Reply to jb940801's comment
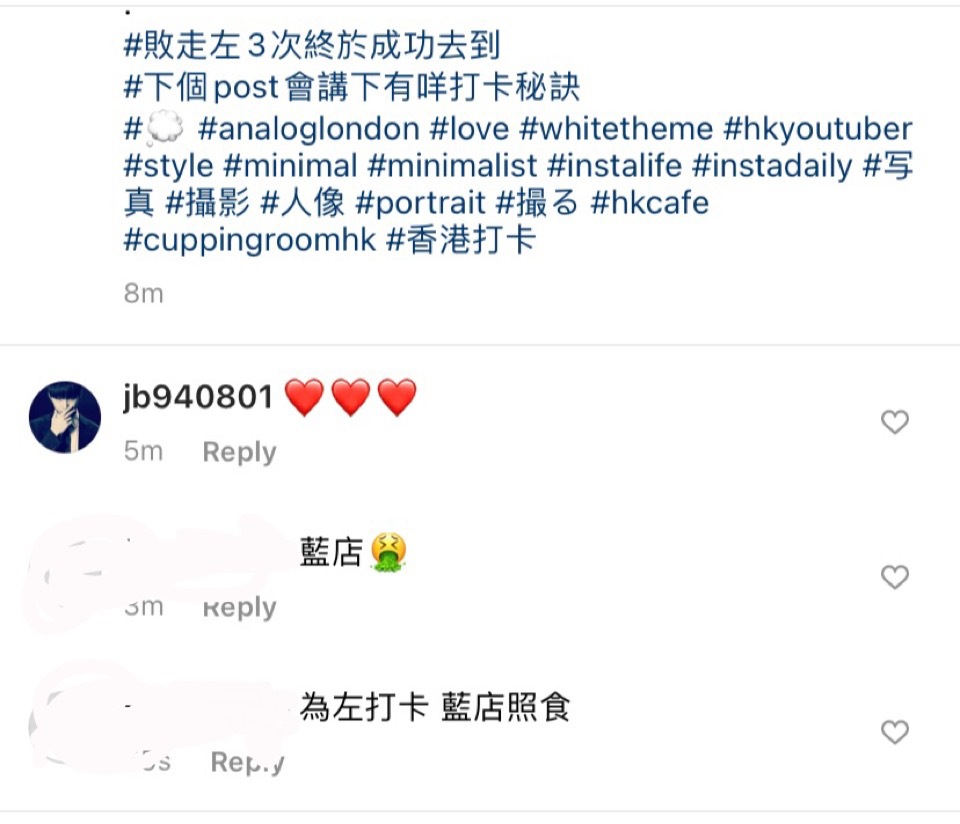Screen dimensions: 960x824 tap(239, 452)
